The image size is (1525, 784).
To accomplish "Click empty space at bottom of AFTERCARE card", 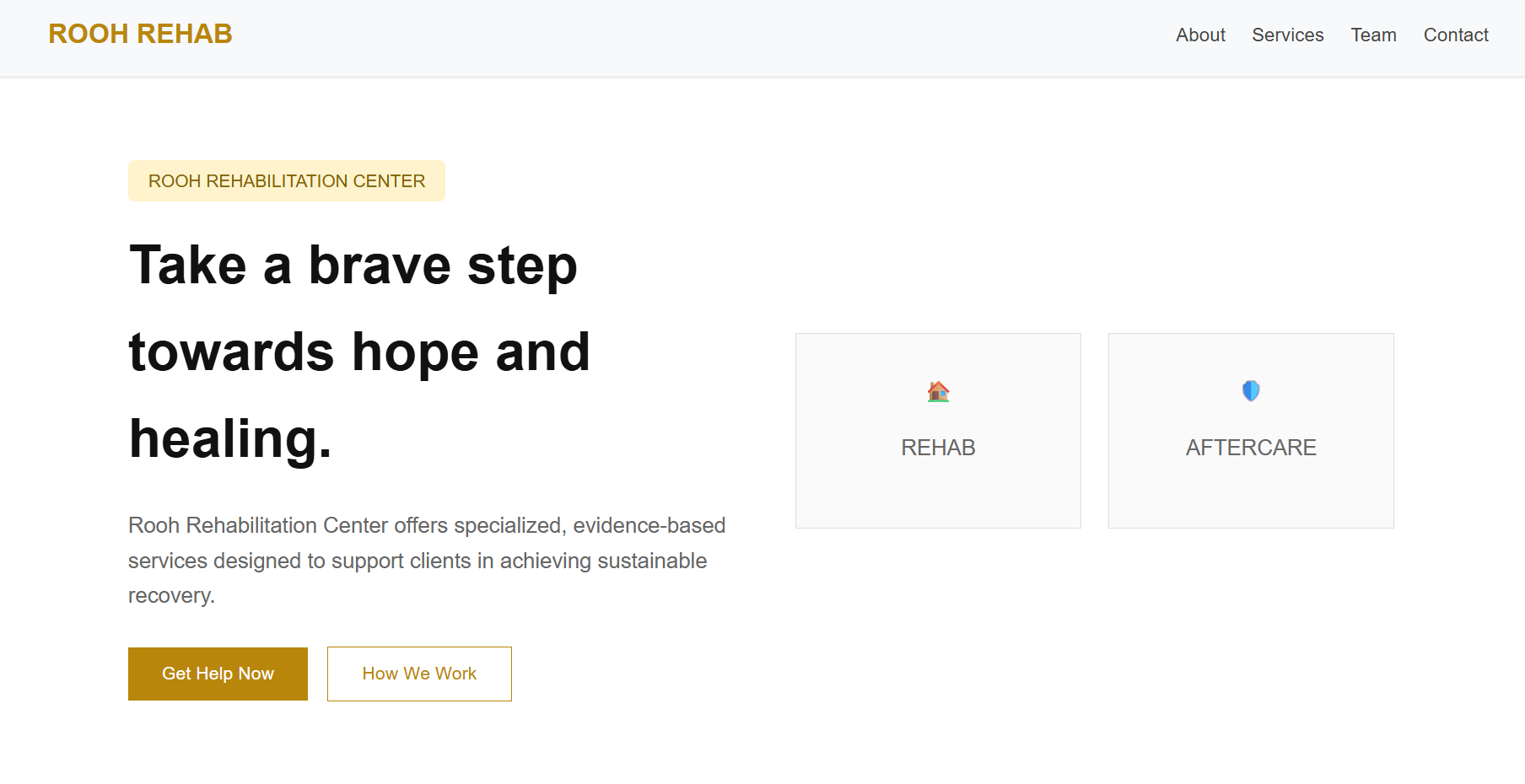I will click(x=1251, y=502).
